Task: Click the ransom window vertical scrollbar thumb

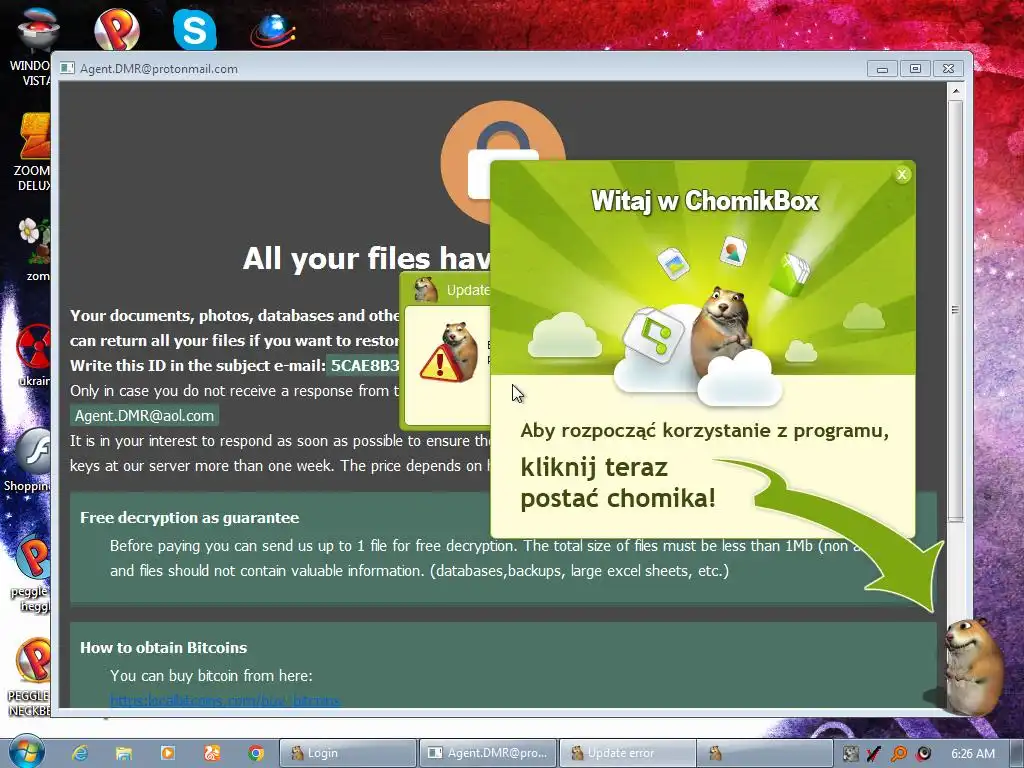Action: coord(955,310)
